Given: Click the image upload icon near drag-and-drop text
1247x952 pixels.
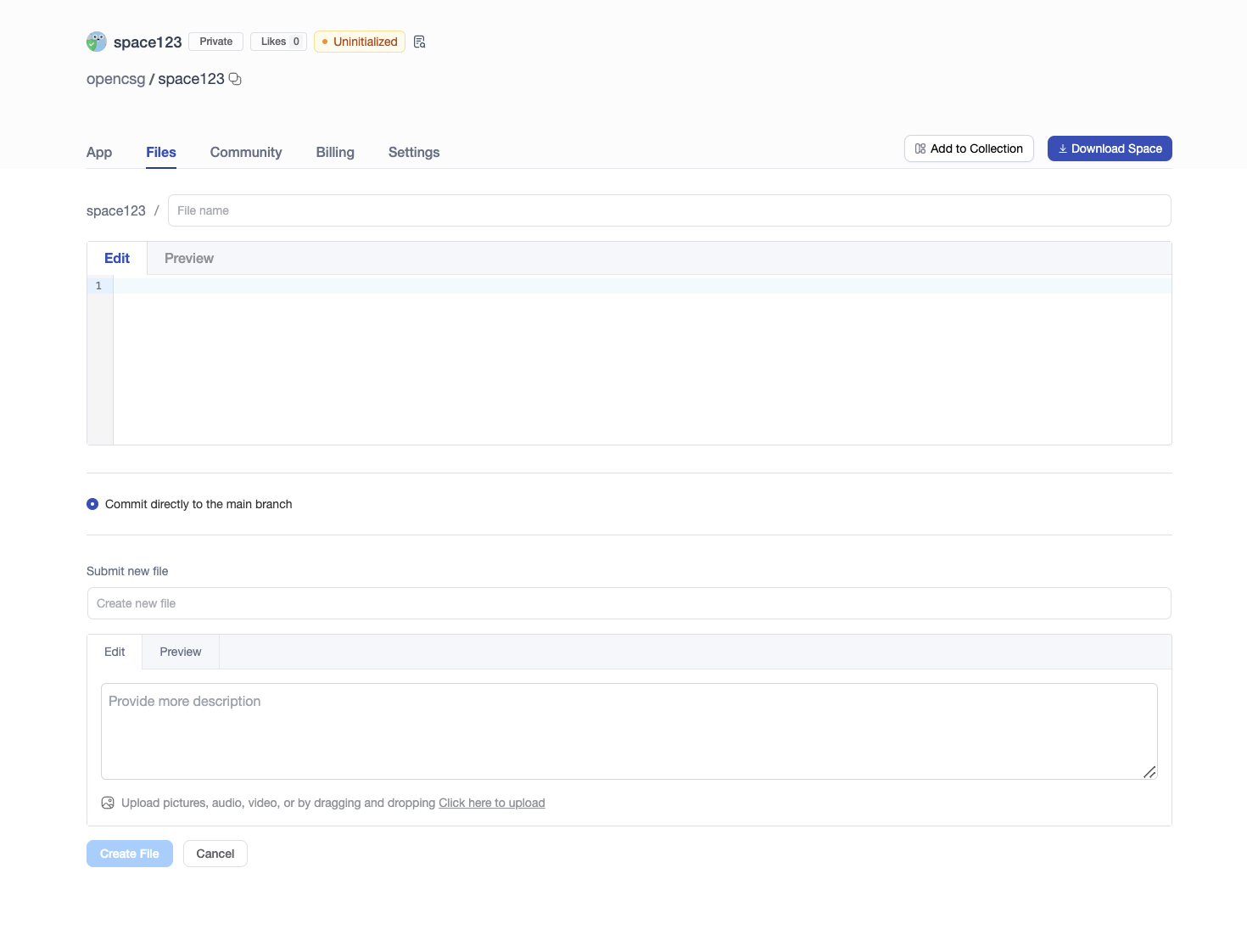Looking at the screenshot, I should point(107,802).
